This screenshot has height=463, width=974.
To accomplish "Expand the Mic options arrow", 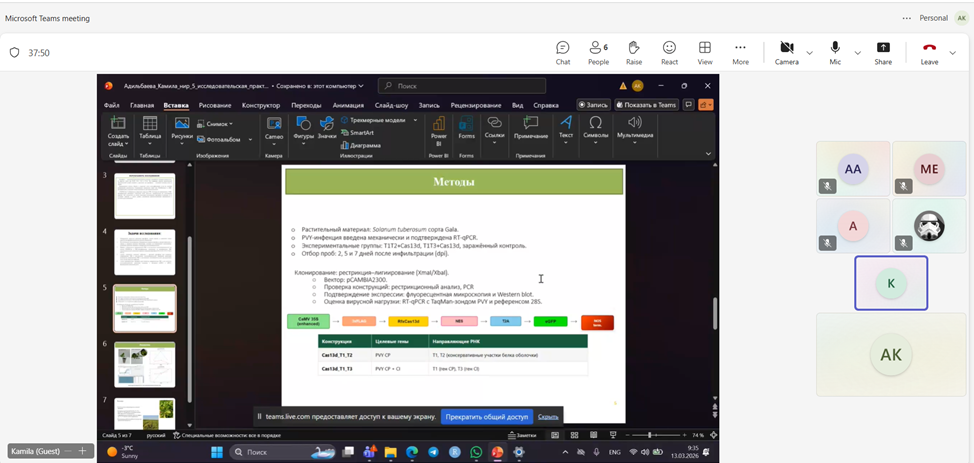I will (857, 53).
